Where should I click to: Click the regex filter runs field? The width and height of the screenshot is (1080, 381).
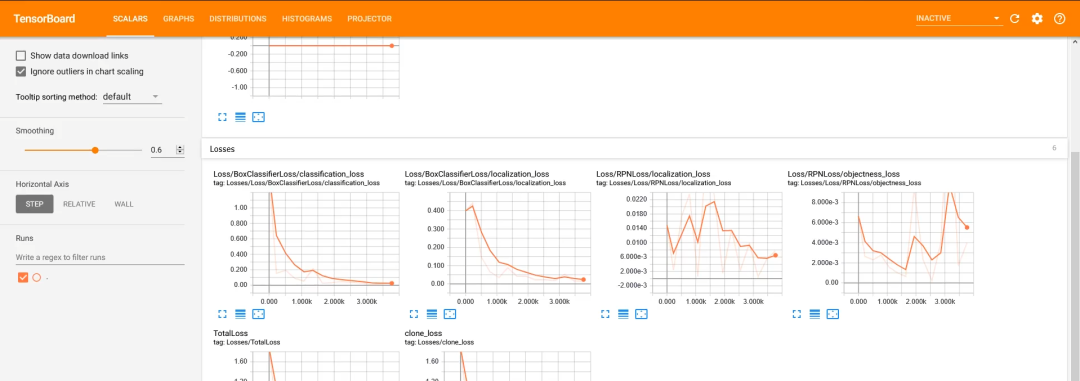tap(100, 257)
